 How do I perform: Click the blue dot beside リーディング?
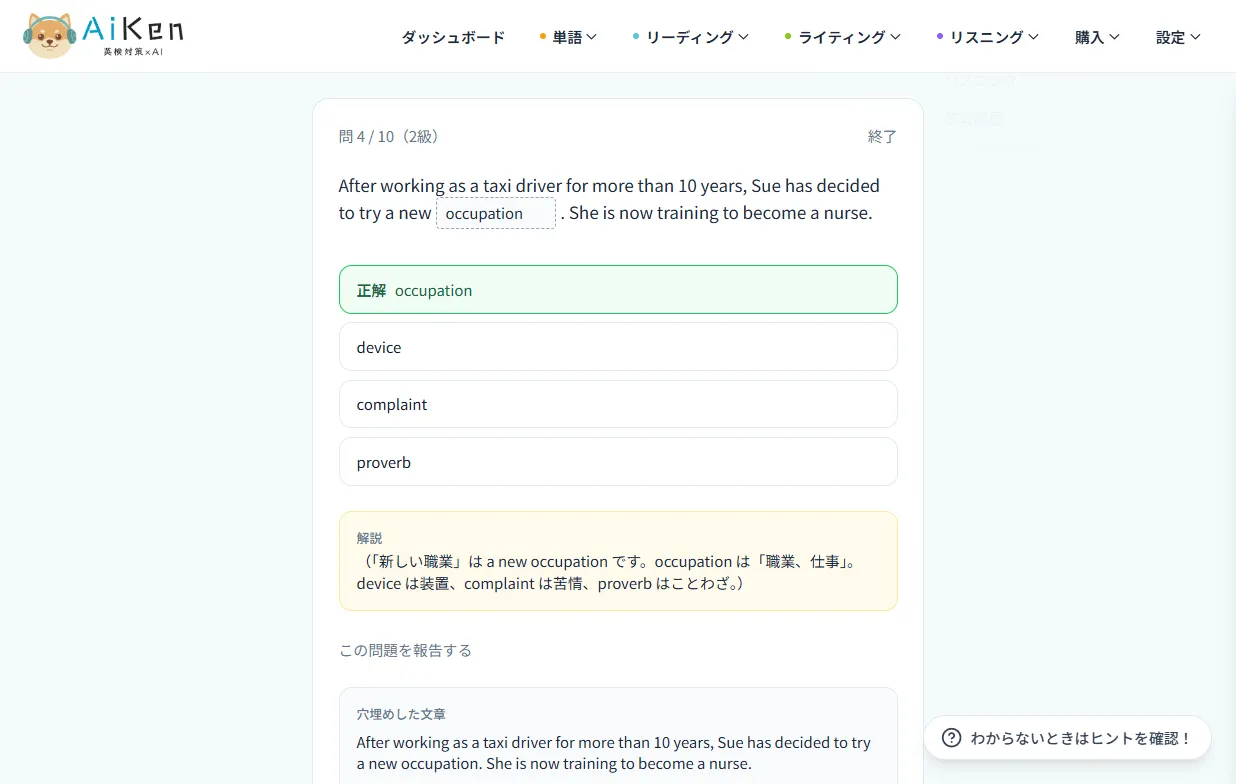636,37
